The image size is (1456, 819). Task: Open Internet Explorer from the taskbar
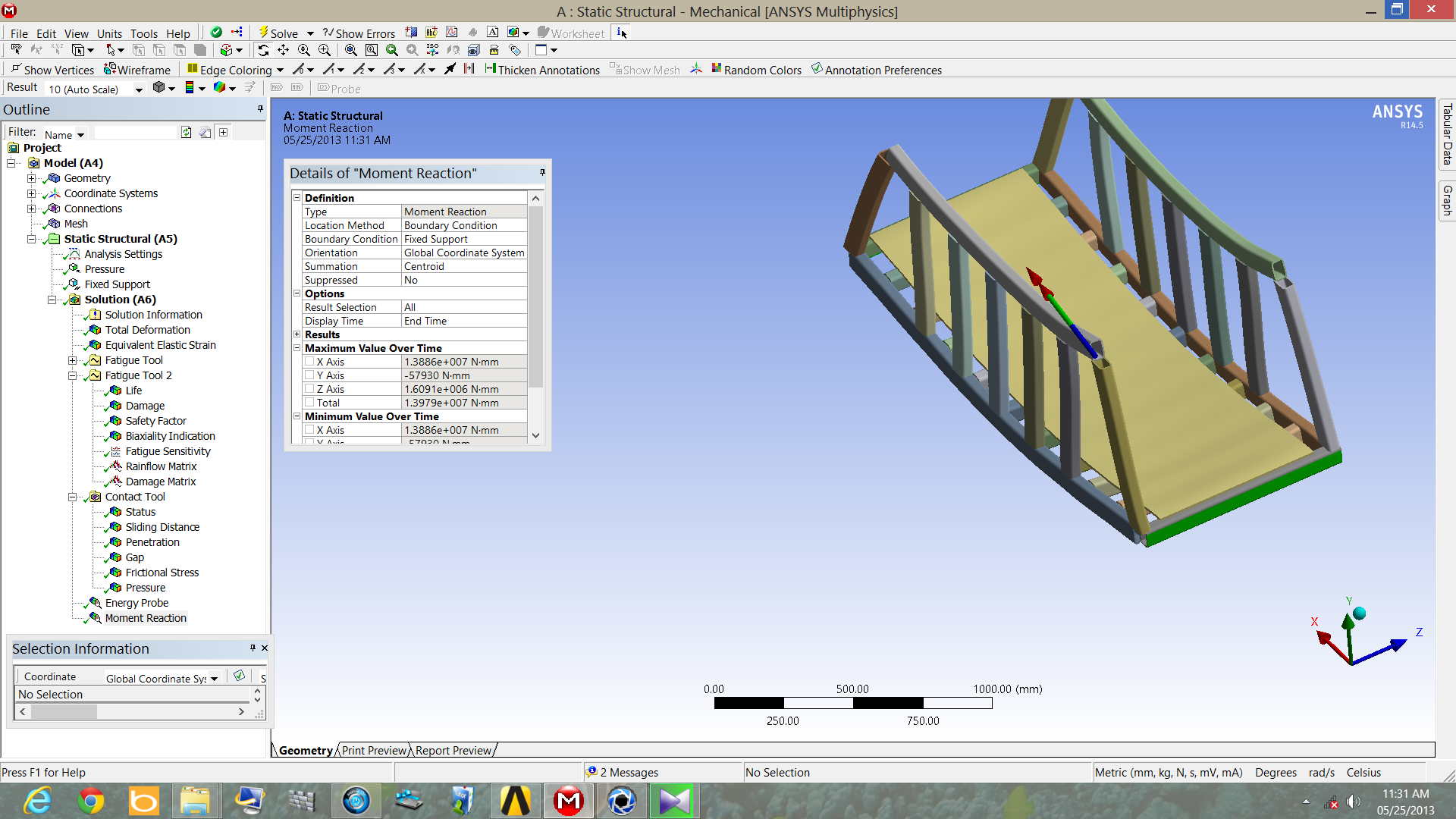[x=38, y=801]
